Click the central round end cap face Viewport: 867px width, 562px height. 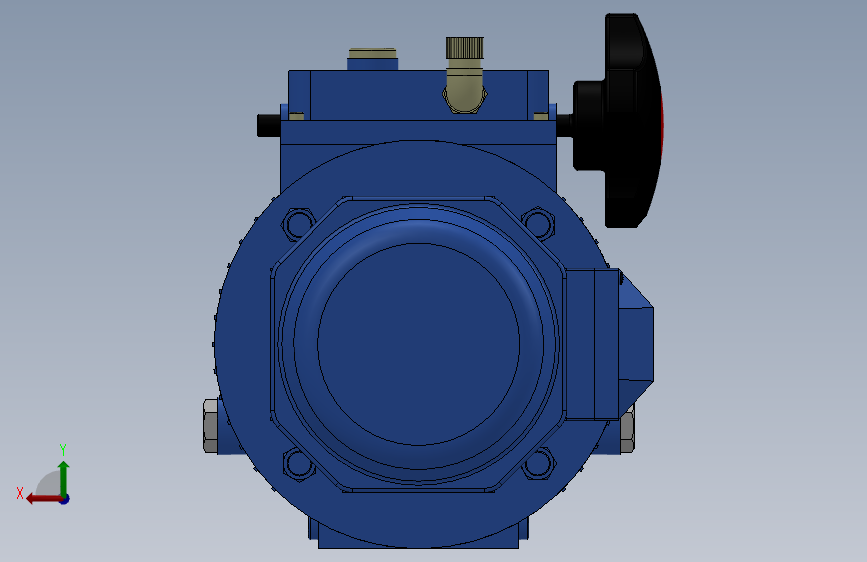418,344
